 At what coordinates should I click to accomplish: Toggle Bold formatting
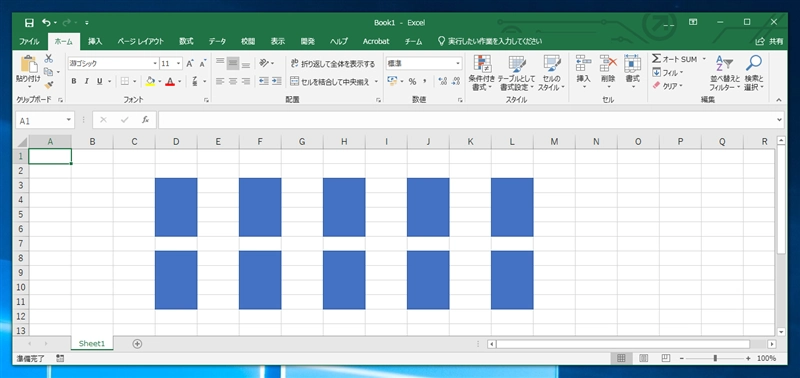[73, 81]
